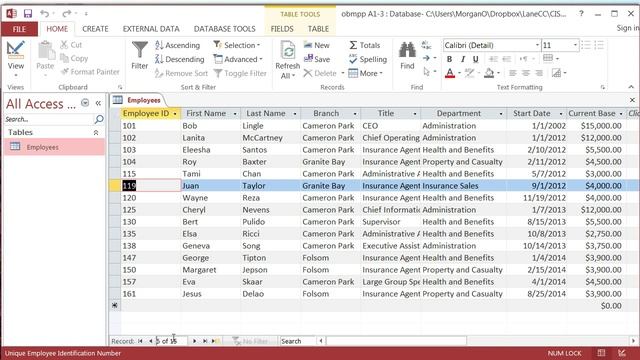Center align text
The height and width of the screenshot is (360, 640).
526,73
